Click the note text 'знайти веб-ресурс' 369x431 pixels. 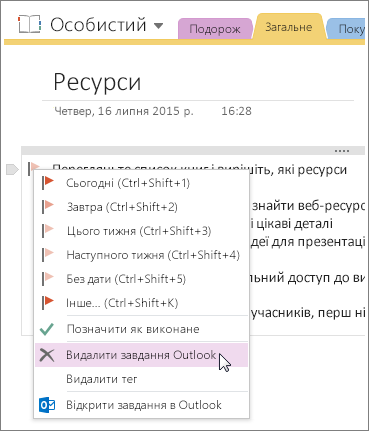click(308, 206)
